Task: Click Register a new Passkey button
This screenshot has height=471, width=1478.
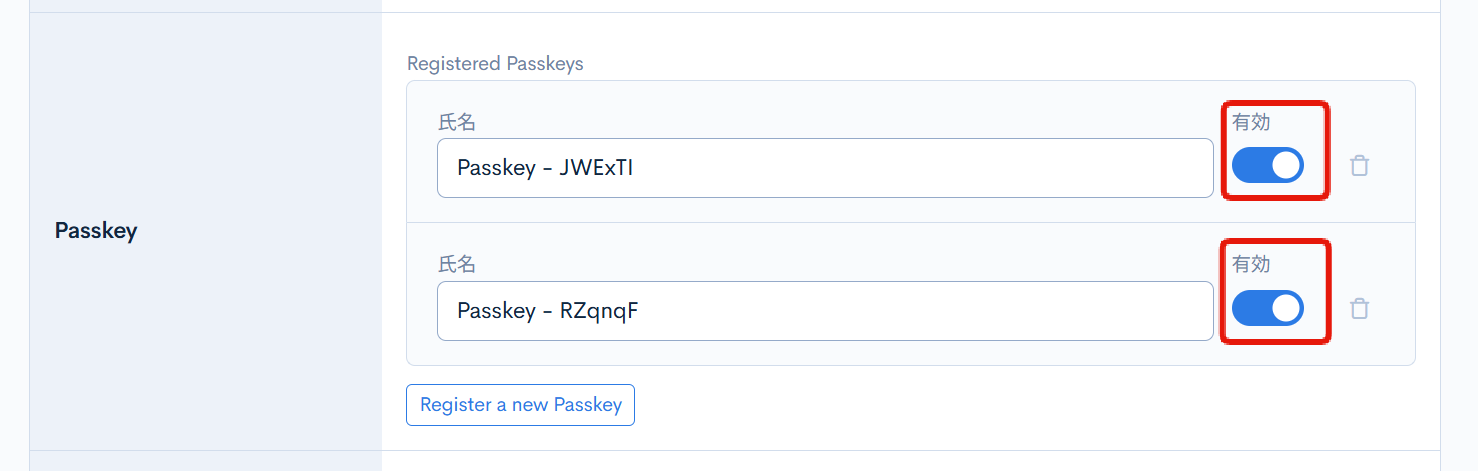Action: click(x=520, y=405)
